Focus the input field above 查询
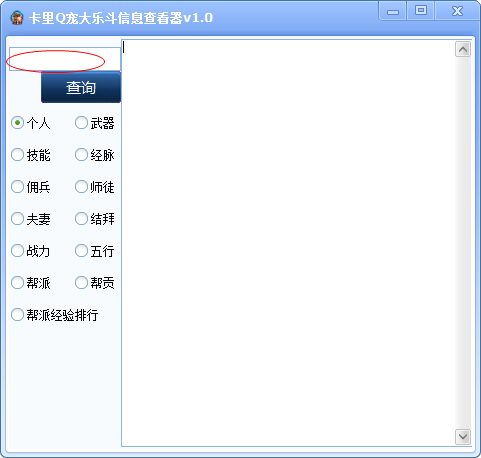The width and height of the screenshot is (481, 458). 65,59
